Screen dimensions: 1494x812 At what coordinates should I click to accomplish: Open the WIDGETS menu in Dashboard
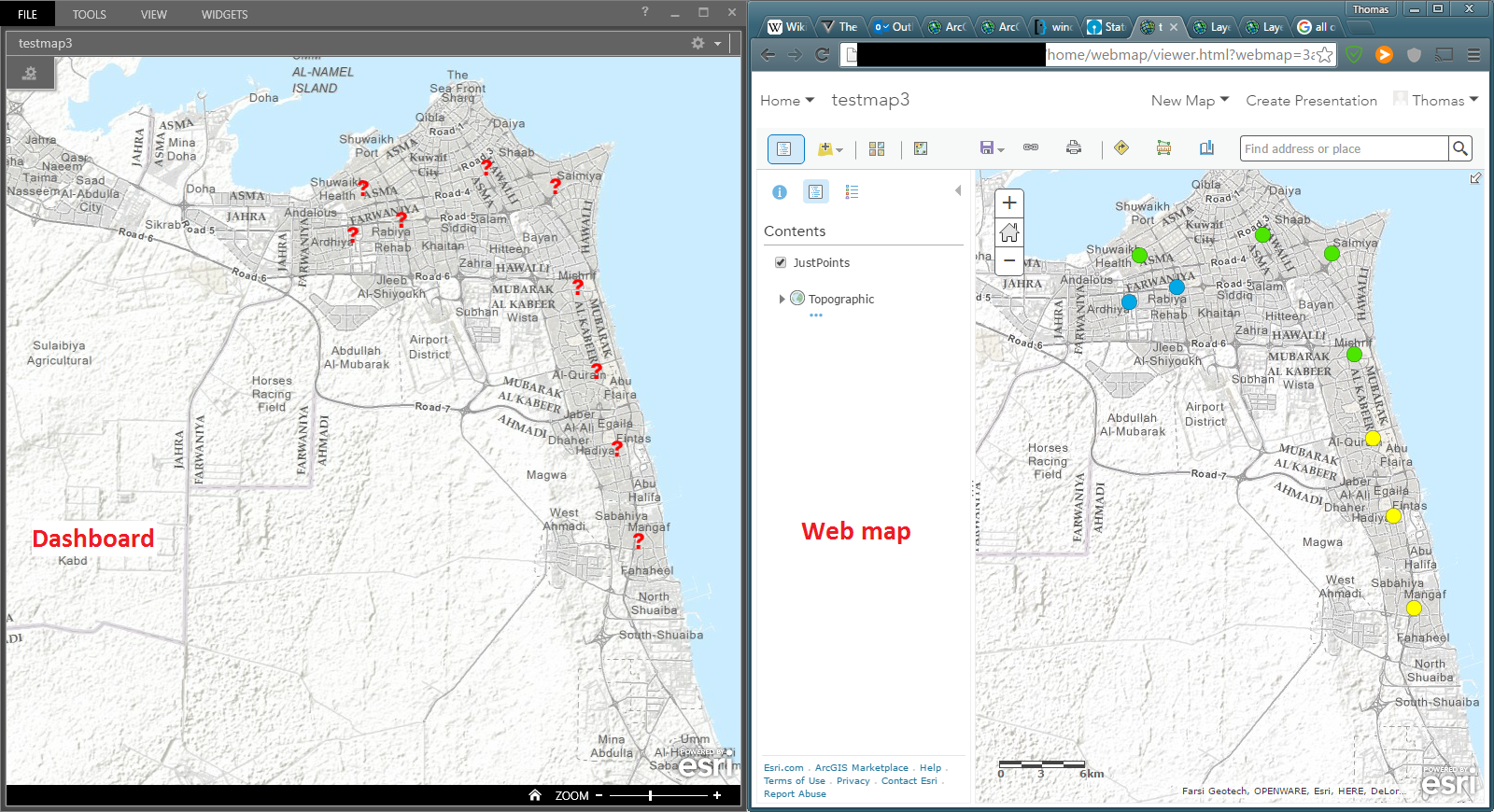[x=225, y=14]
